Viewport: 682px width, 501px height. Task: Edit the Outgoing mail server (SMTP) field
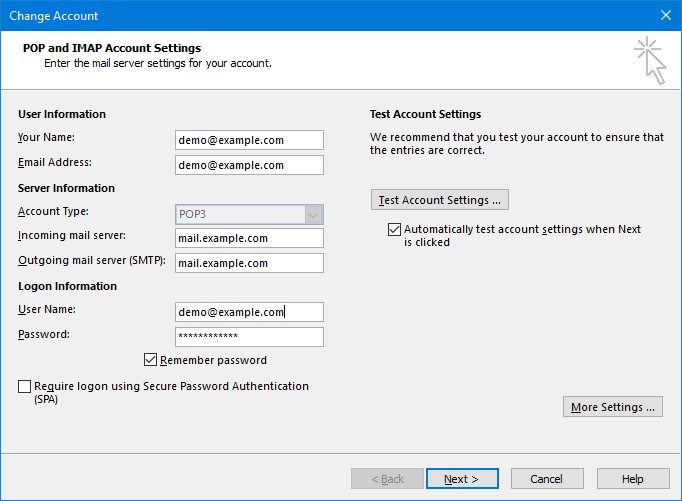coord(249,263)
